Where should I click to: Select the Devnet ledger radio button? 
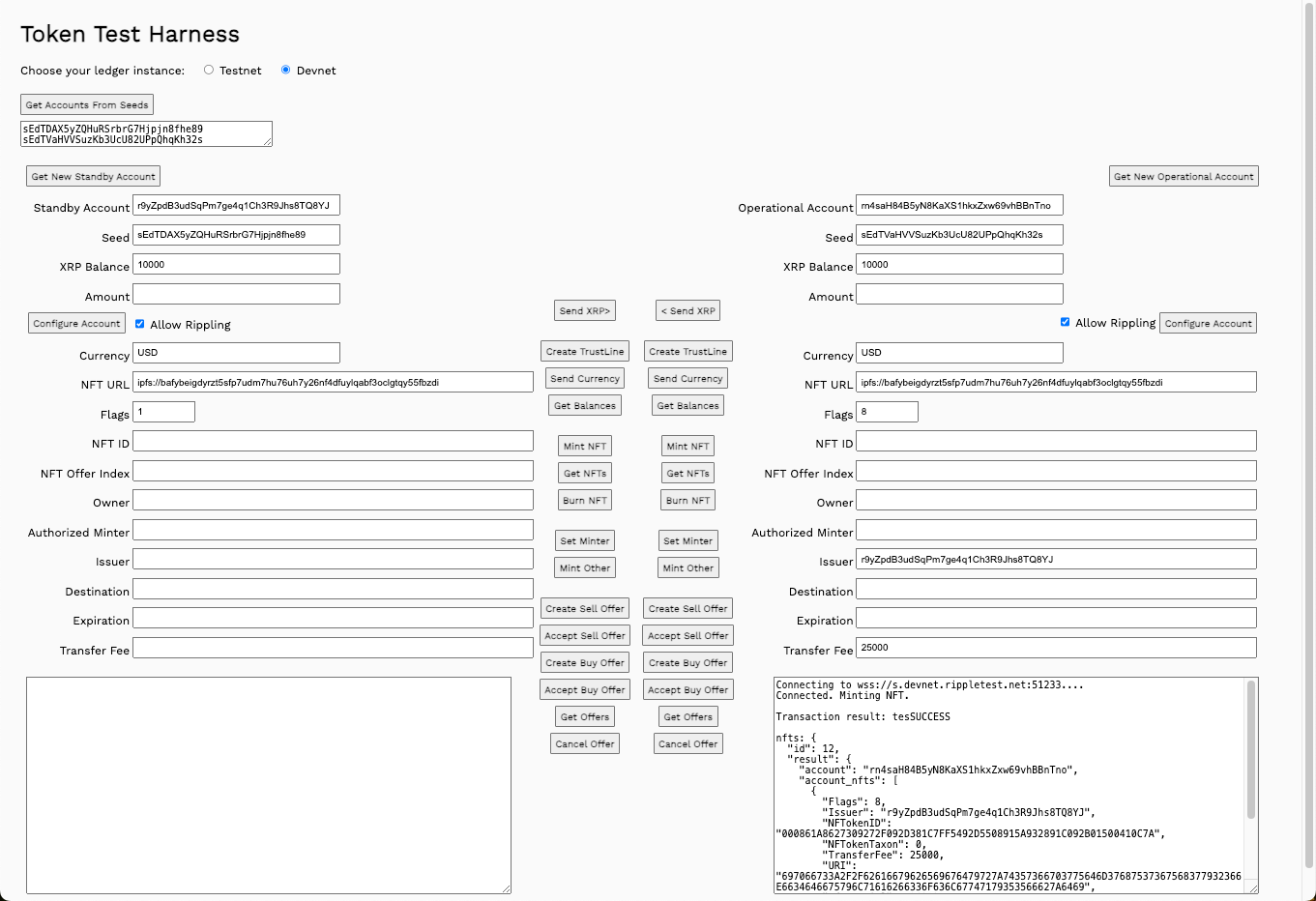coord(285,70)
